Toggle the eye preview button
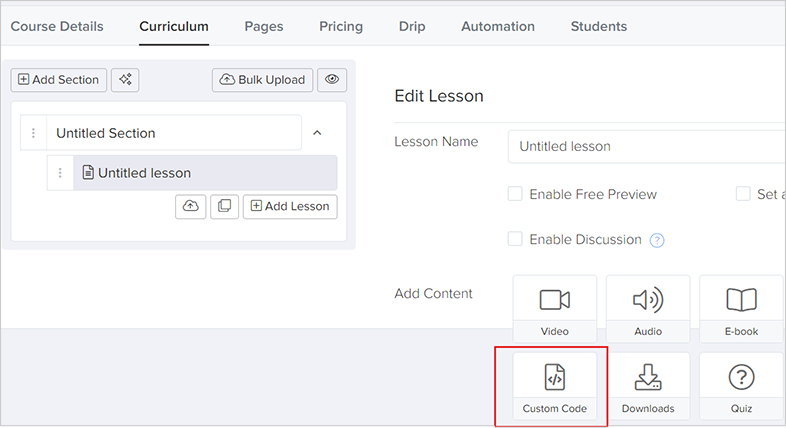 click(332, 80)
